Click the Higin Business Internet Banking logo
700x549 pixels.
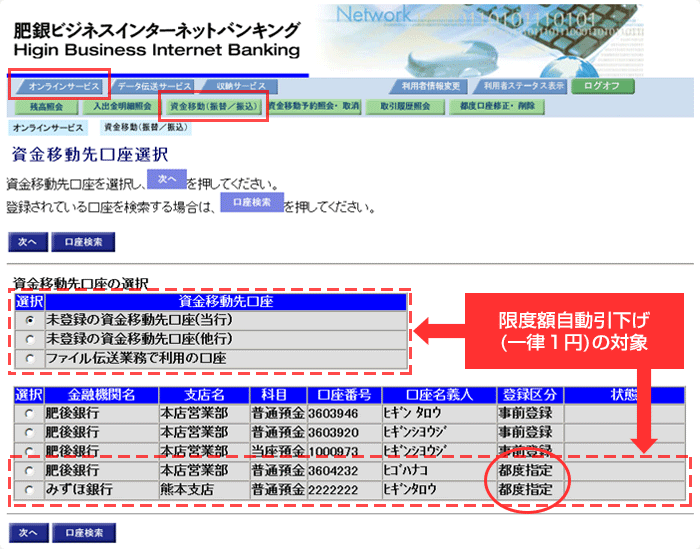[x=156, y=40]
